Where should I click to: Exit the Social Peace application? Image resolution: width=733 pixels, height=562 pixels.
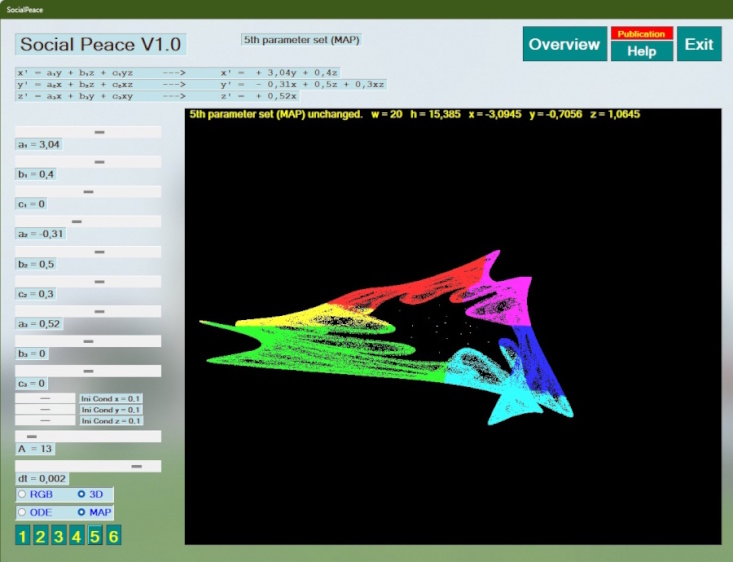coord(699,44)
